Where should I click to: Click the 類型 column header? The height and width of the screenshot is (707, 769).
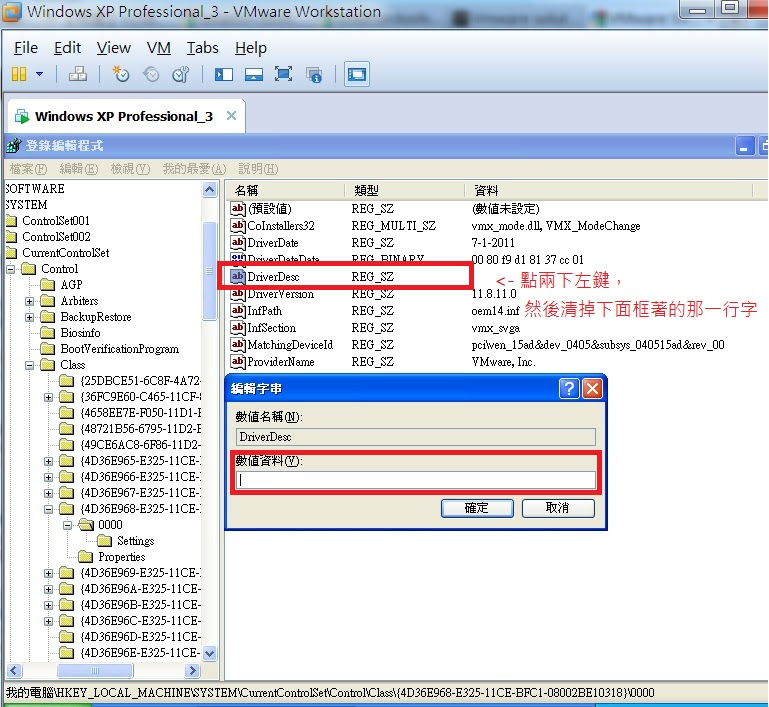(x=405, y=190)
